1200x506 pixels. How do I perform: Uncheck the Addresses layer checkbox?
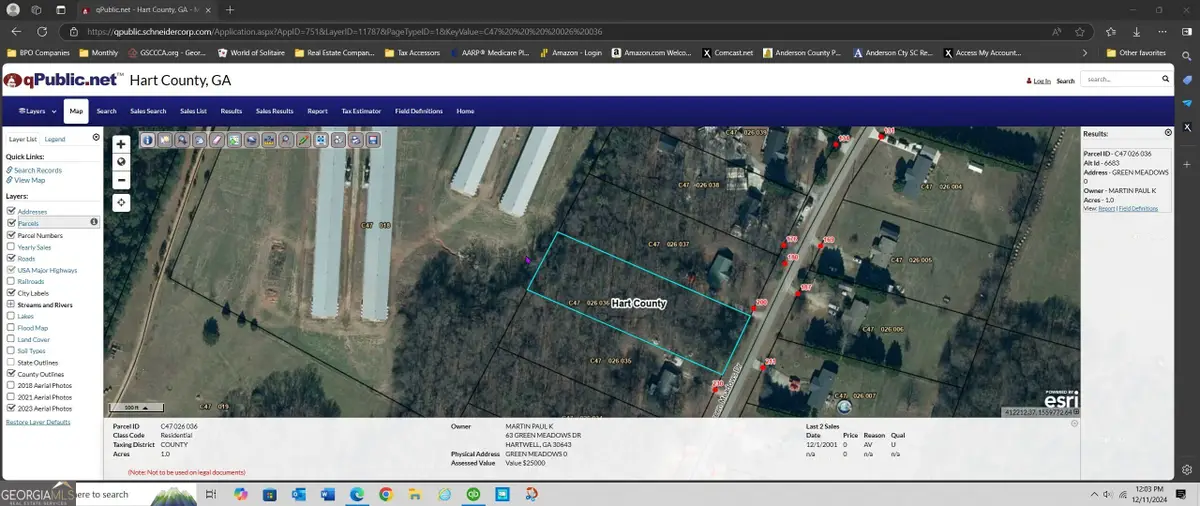click(11, 212)
